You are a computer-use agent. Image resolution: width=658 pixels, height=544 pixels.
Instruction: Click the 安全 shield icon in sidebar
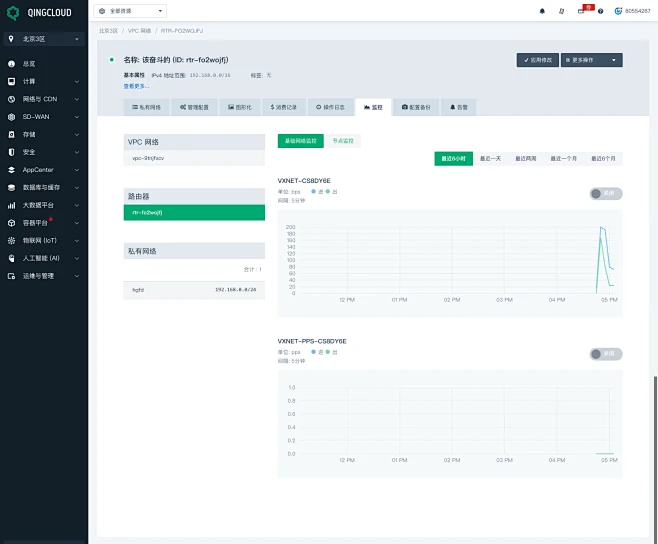coord(12,152)
